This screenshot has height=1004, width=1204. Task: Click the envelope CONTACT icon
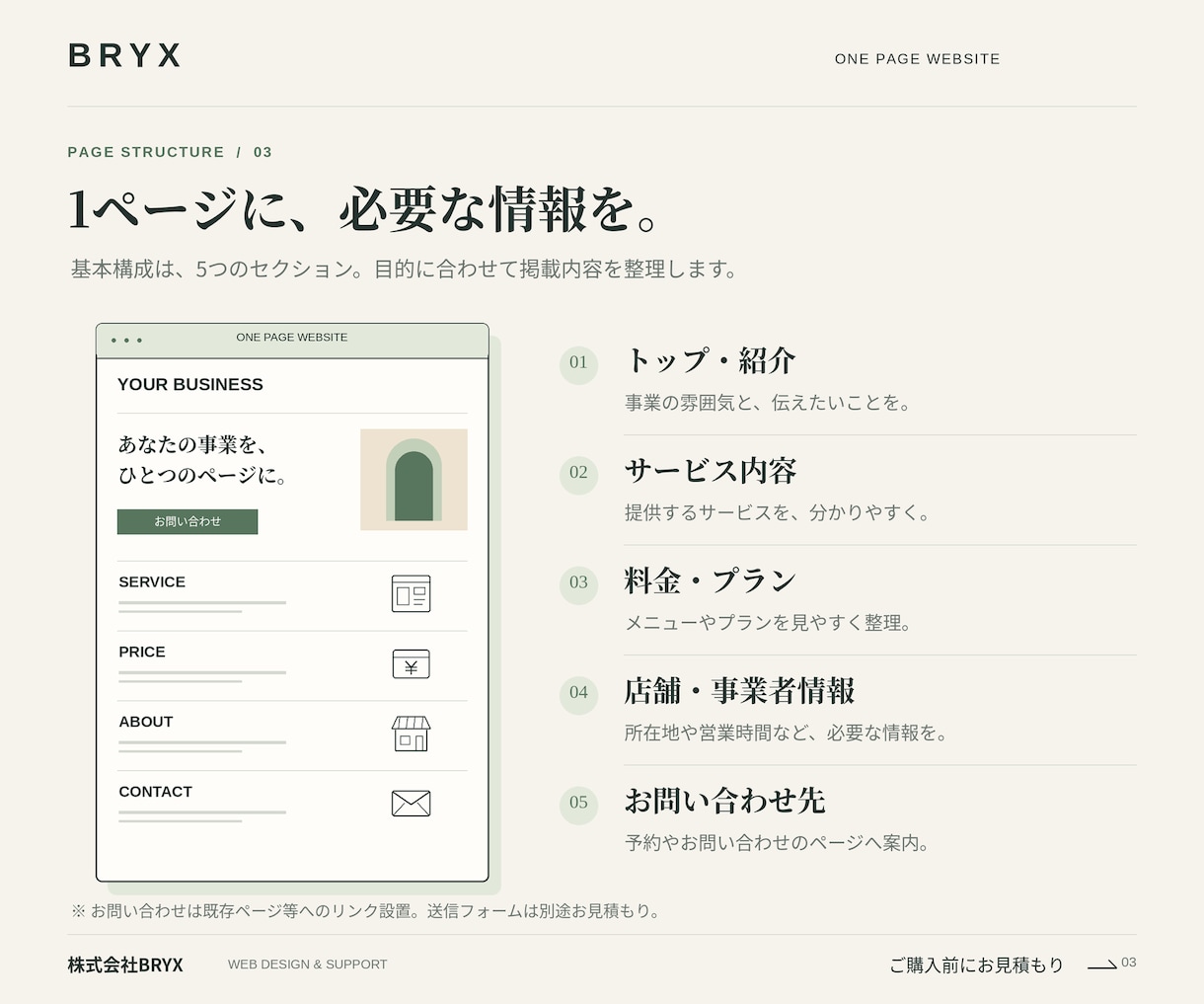click(411, 804)
